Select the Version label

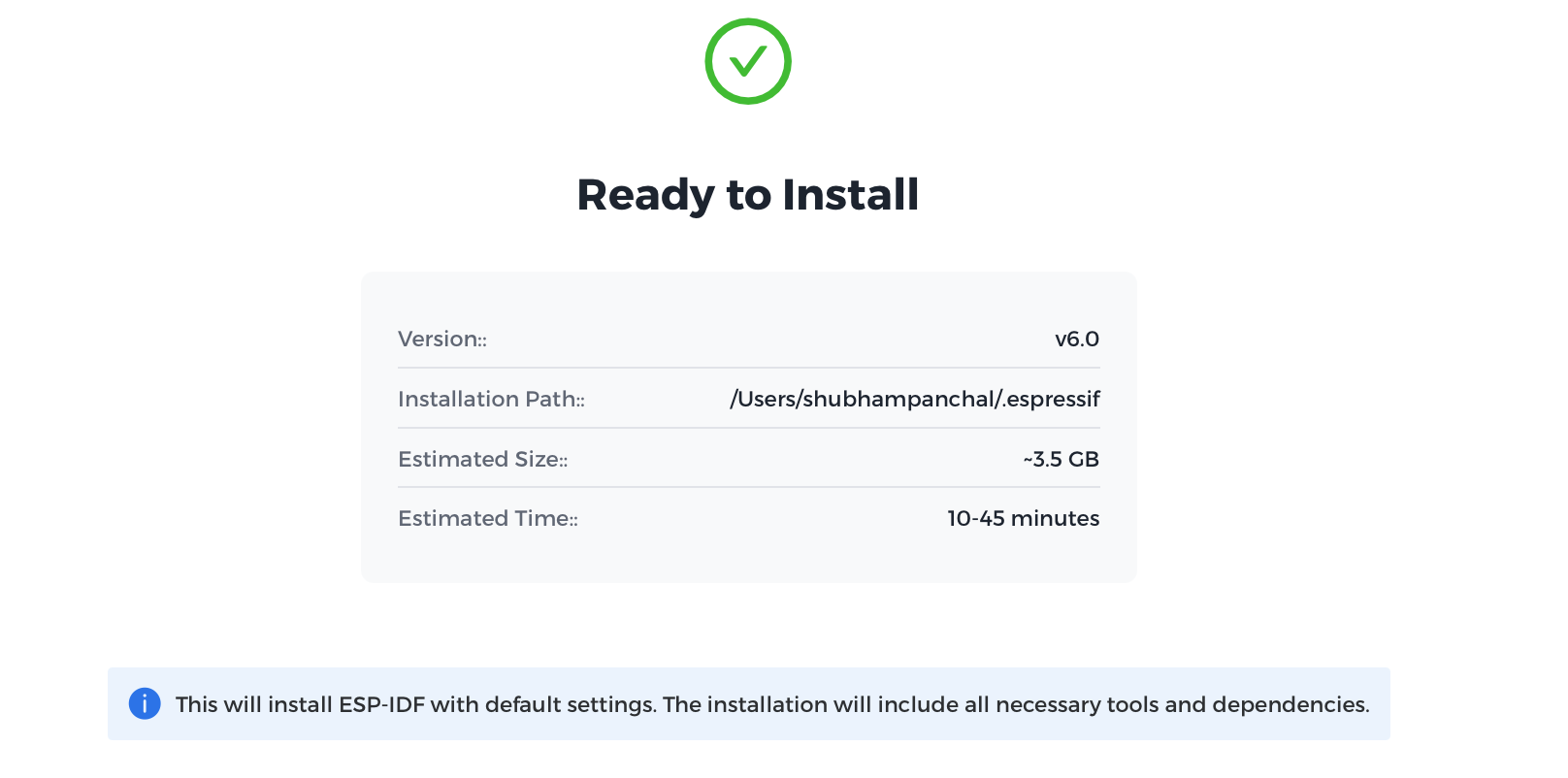pyautogui.click(x=441, y=340)
